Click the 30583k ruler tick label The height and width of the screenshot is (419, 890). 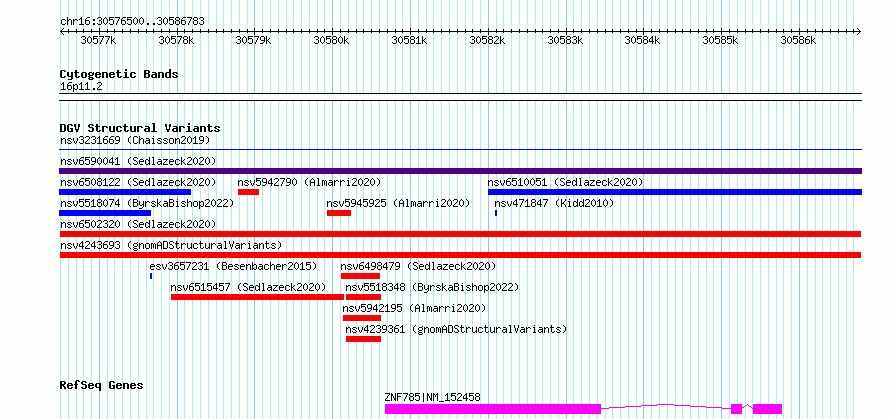[565, 40]
